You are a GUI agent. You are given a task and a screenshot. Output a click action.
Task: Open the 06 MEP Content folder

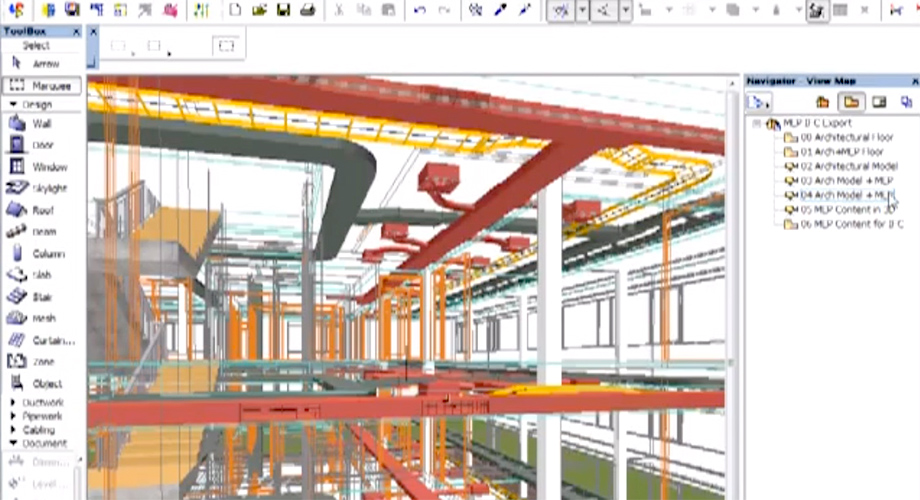844,224
